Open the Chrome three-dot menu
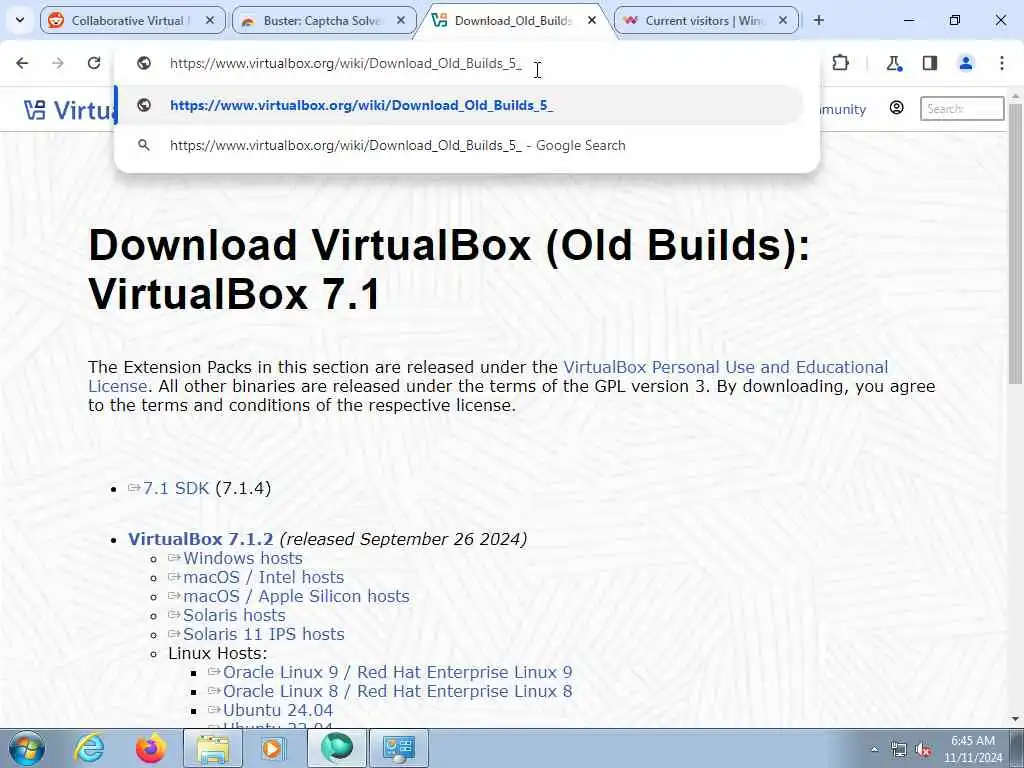Viewport: 1024px width, 768px height. 1002,63
